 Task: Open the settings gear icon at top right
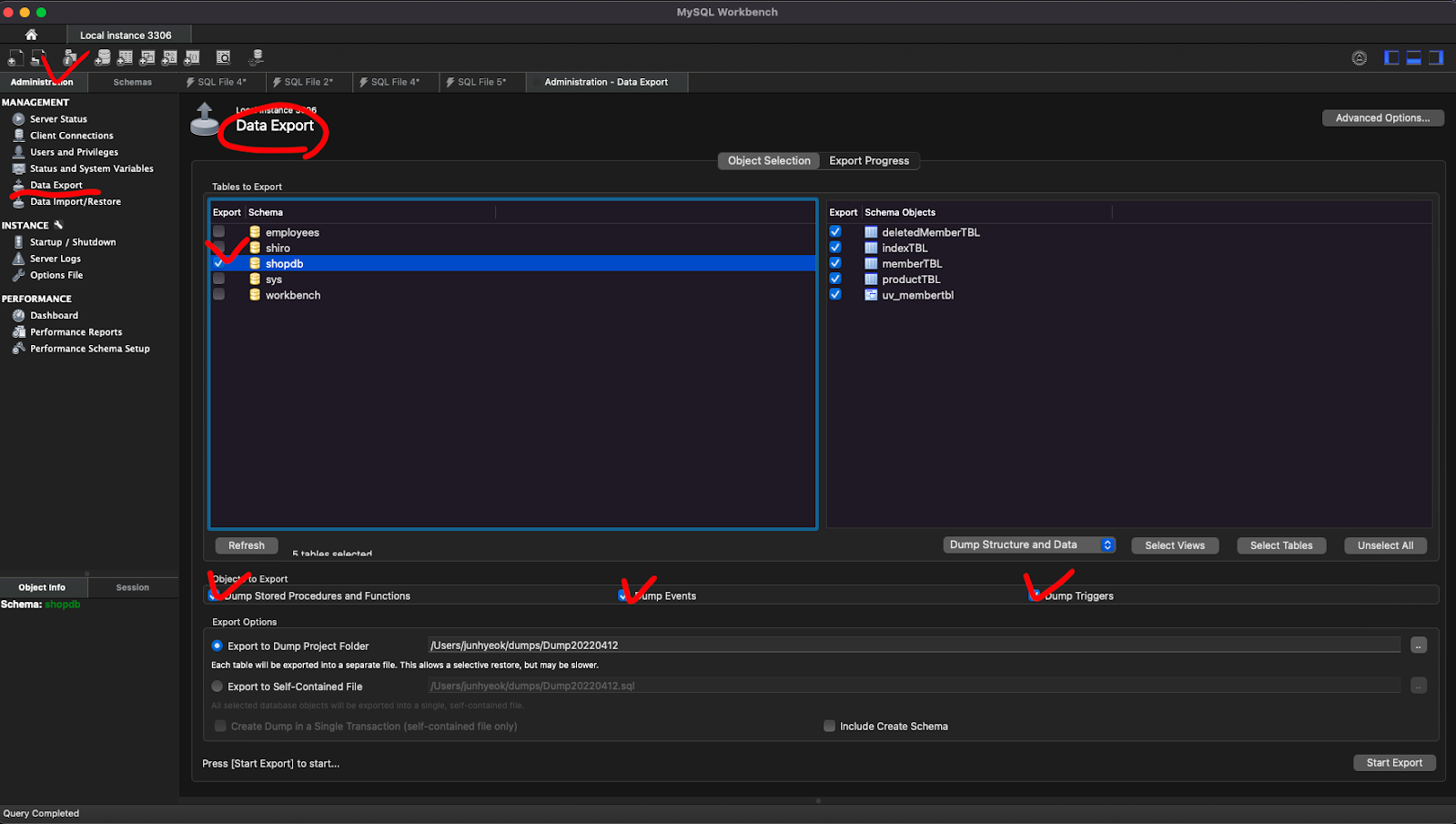click(1360, 58)
